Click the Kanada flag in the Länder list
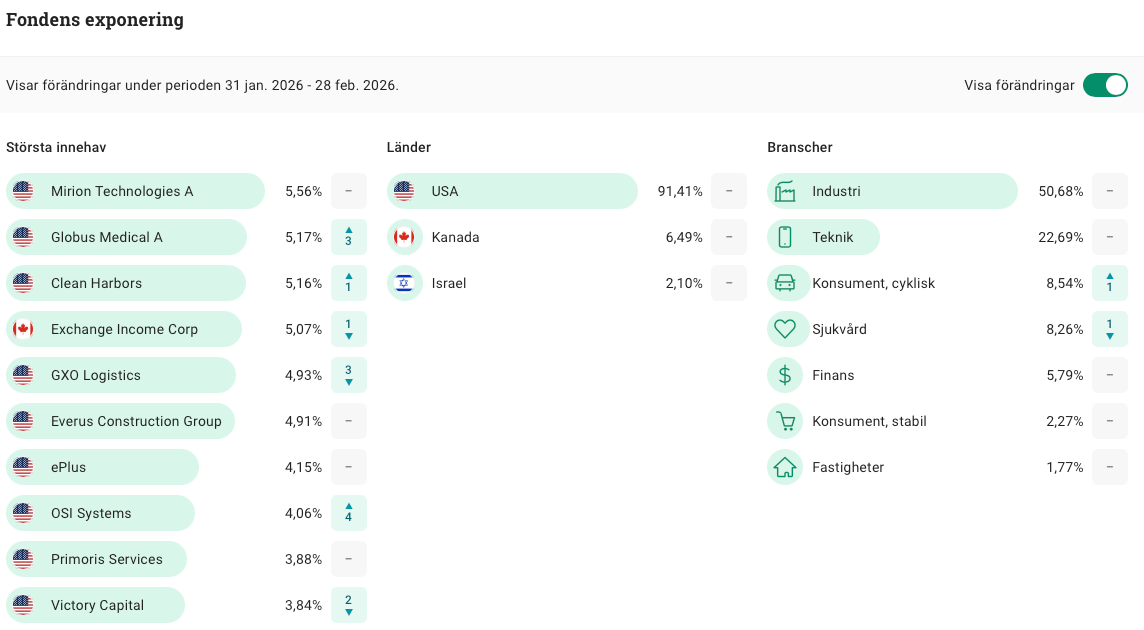 tap(403, 237)
